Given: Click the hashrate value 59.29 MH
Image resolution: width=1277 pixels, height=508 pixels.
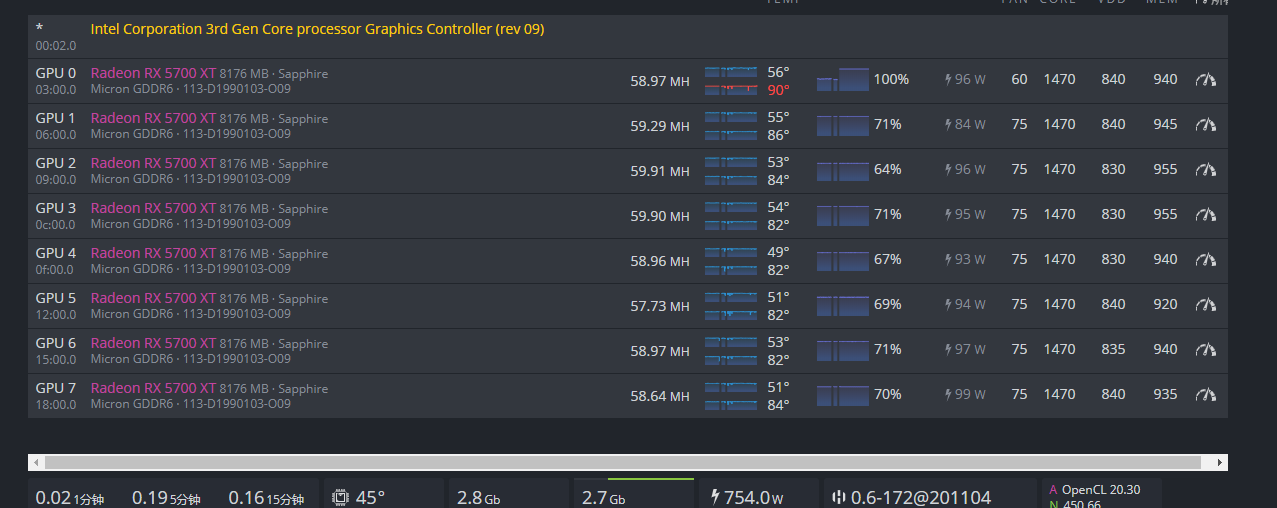Looking at the screenshot, I should [660, 126].
